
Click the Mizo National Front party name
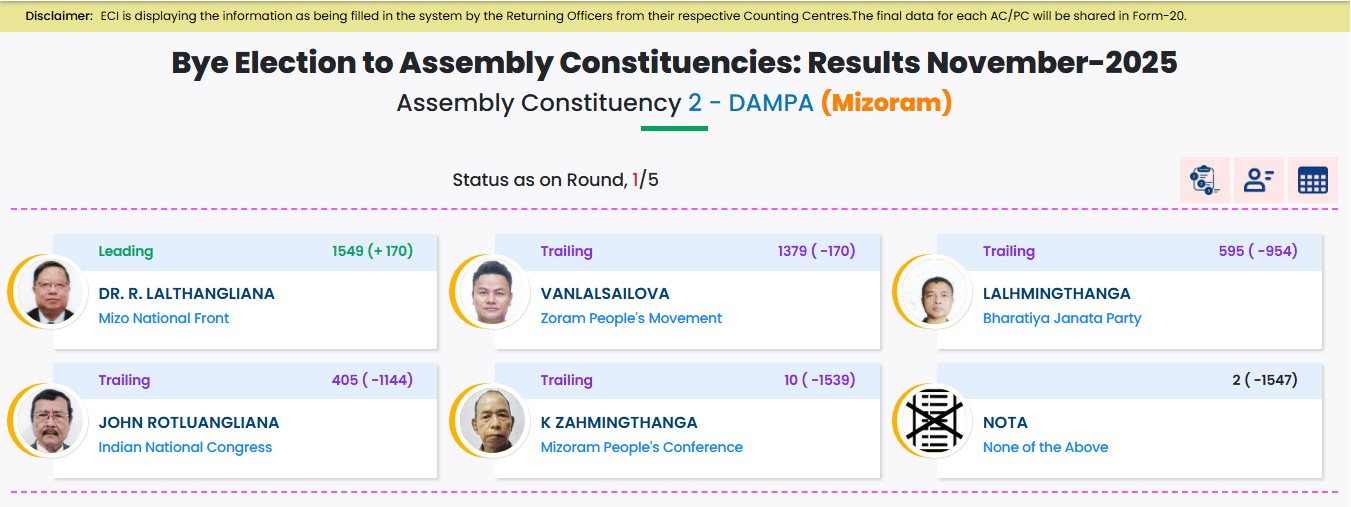164,318
